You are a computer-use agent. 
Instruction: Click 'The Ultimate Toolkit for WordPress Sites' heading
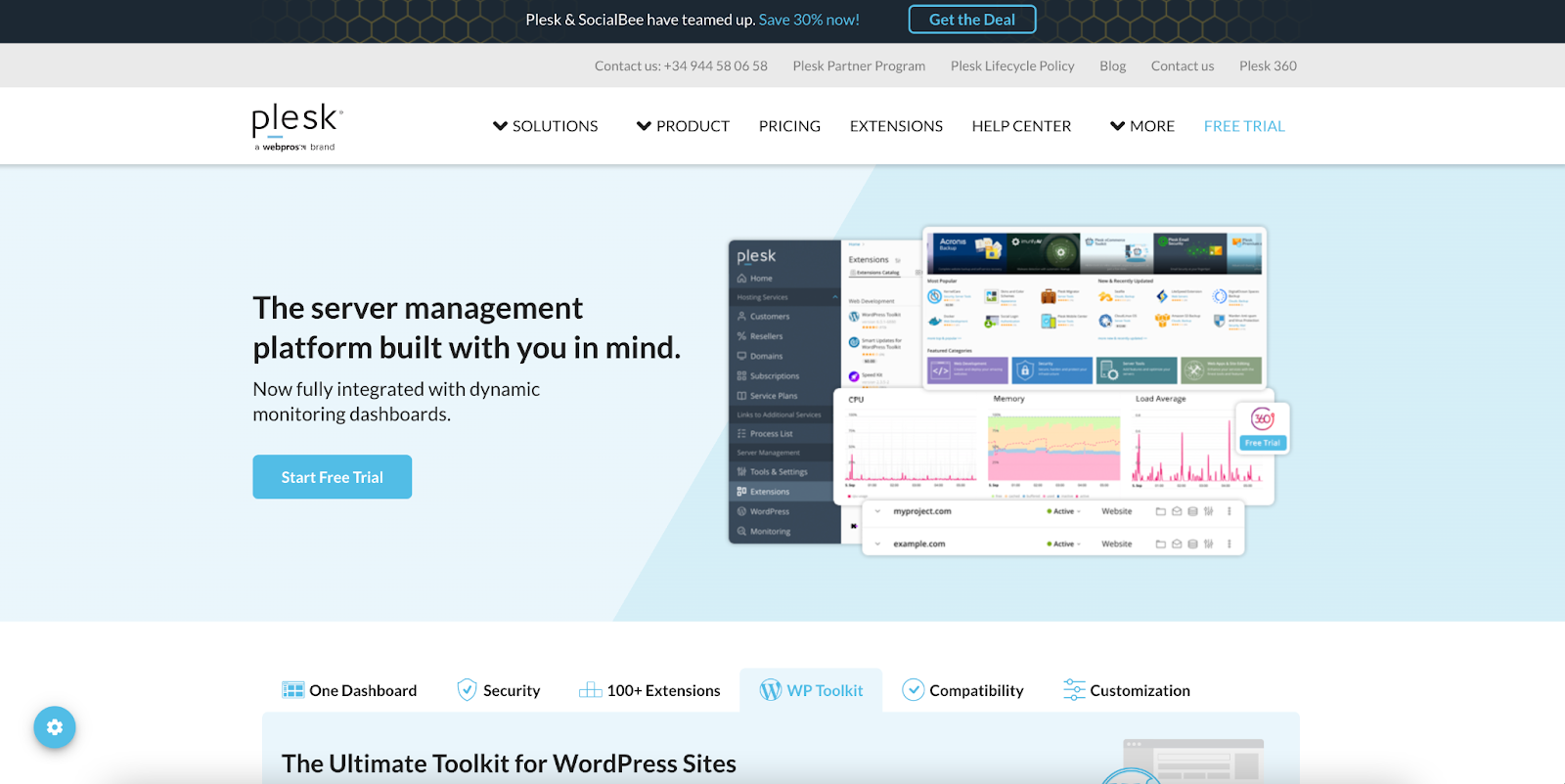click(x=509, y=763)
